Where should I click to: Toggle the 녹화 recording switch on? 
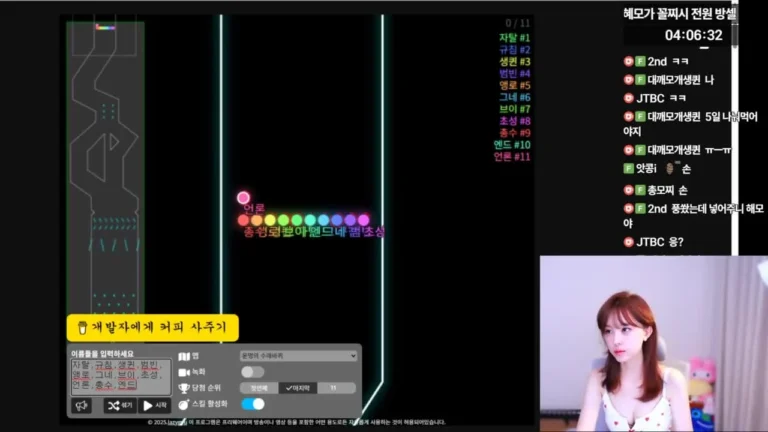pos(253,372)
